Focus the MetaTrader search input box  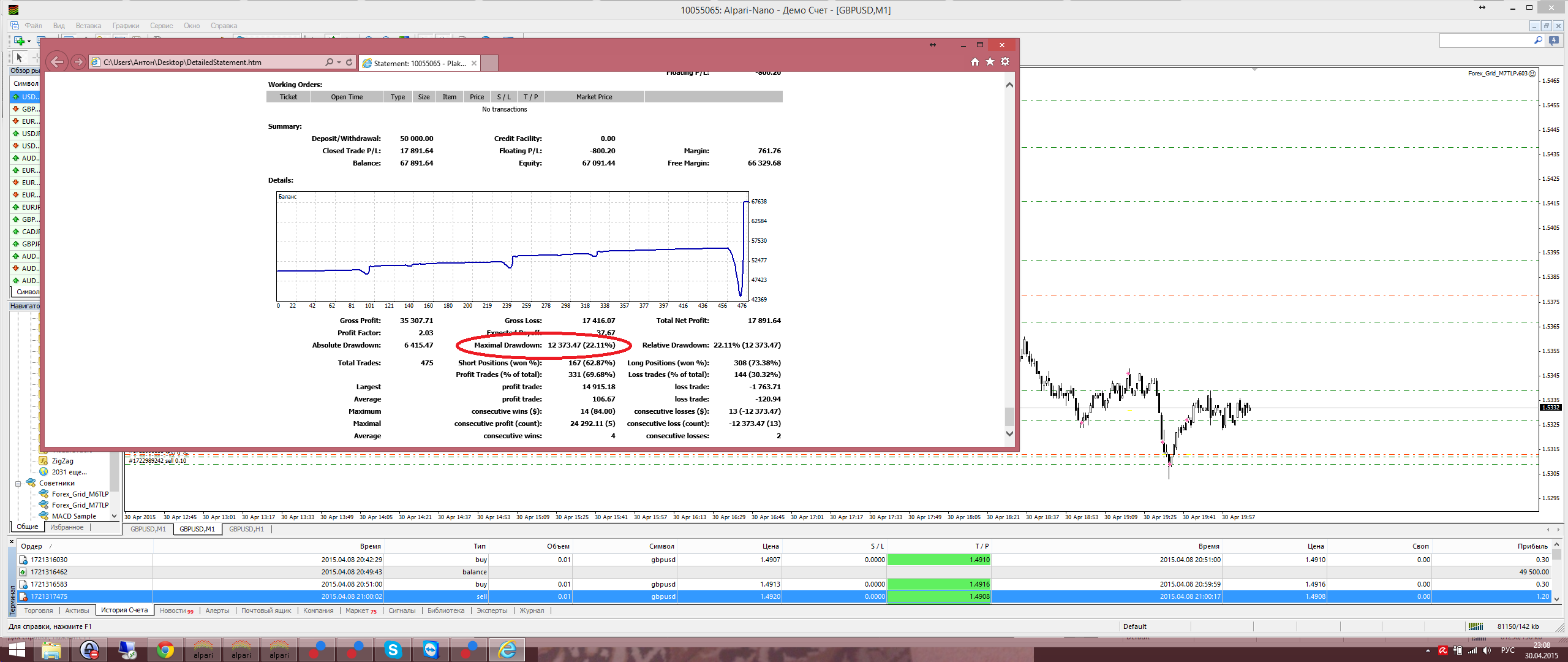click(x=1486, y=40)
